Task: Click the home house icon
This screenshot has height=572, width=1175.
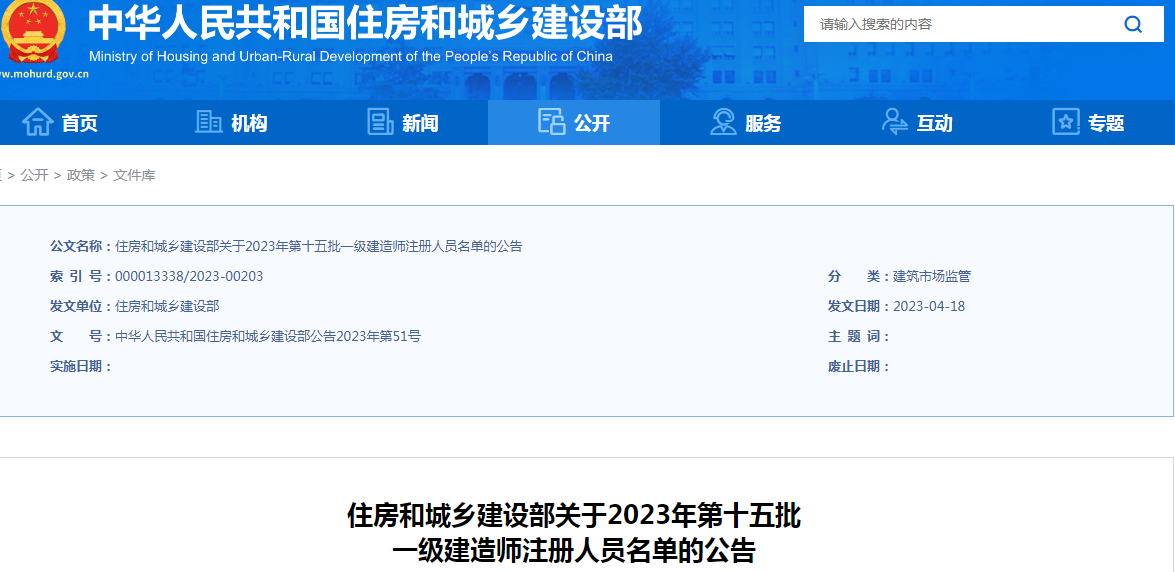Action: coord(37,121)
